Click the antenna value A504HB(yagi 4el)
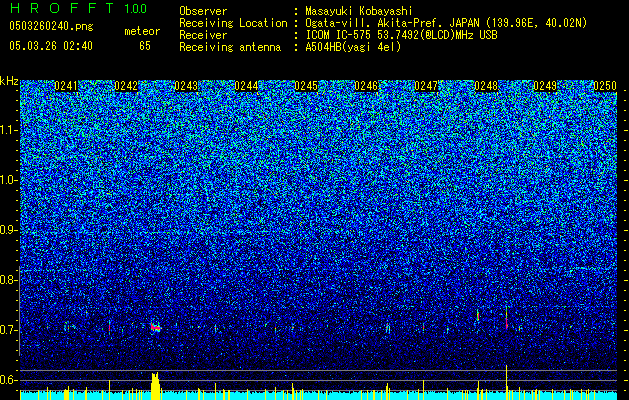 click(353, 47)
